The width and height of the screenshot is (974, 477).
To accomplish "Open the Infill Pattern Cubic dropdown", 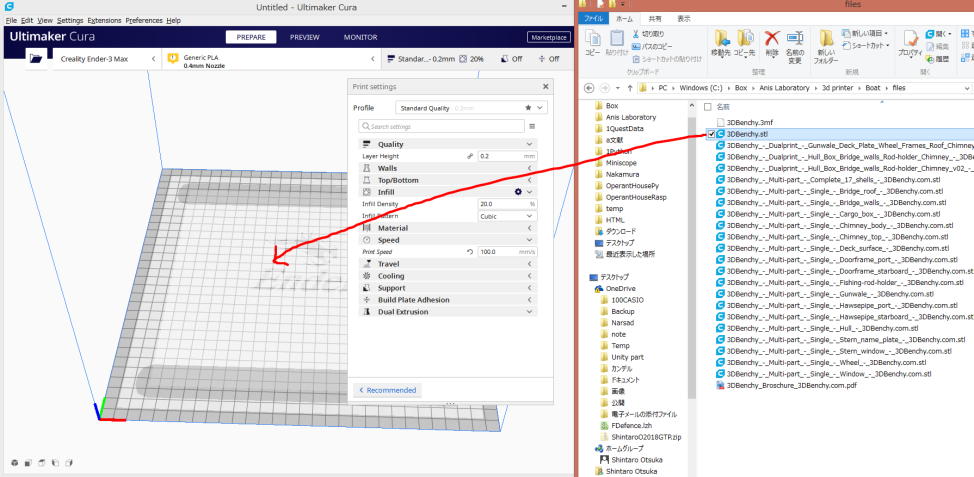I will [x=507, y=216].
